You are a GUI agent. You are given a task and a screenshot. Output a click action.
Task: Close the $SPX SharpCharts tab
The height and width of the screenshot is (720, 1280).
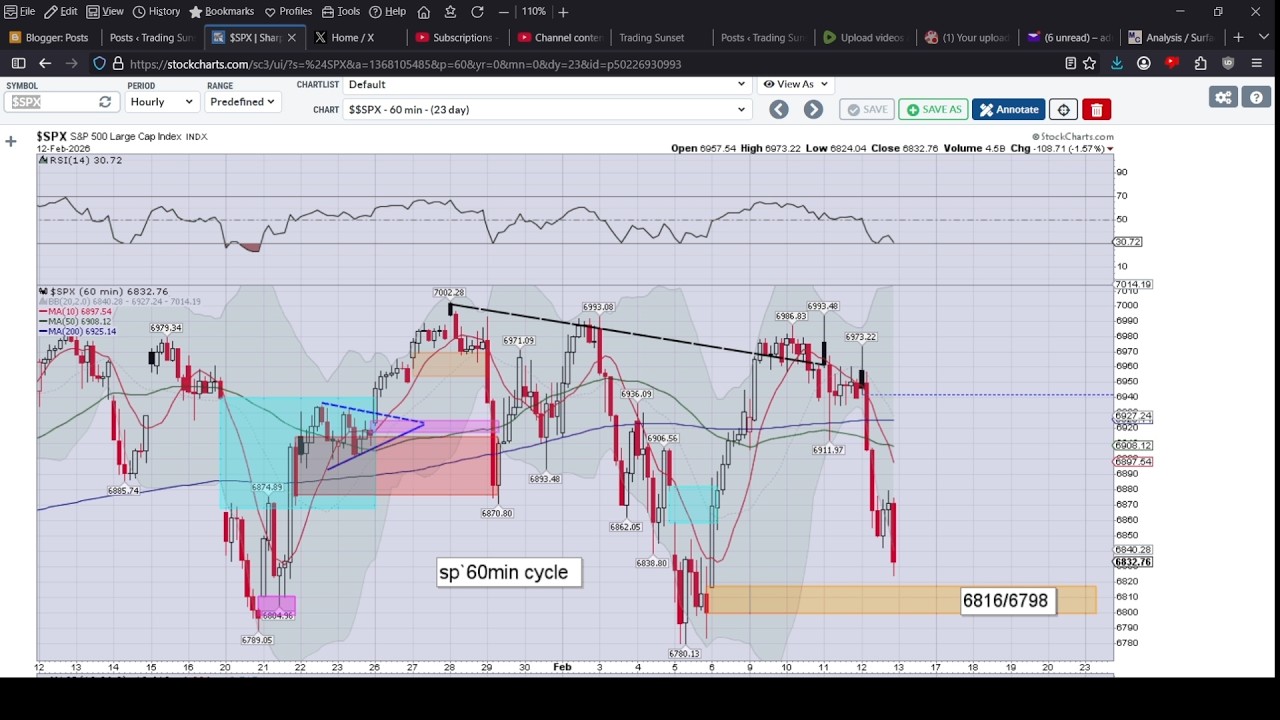291,38
